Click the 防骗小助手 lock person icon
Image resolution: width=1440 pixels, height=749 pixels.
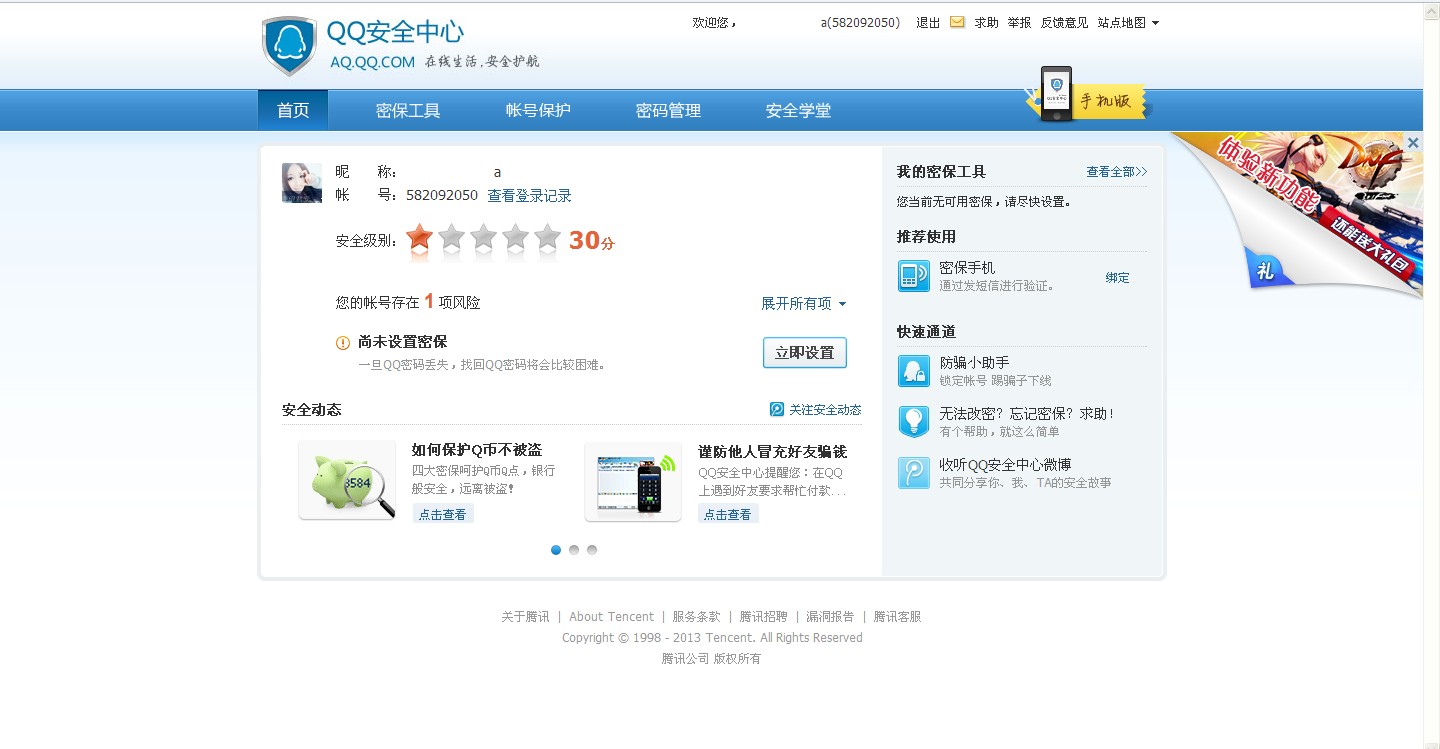(914, 371)
